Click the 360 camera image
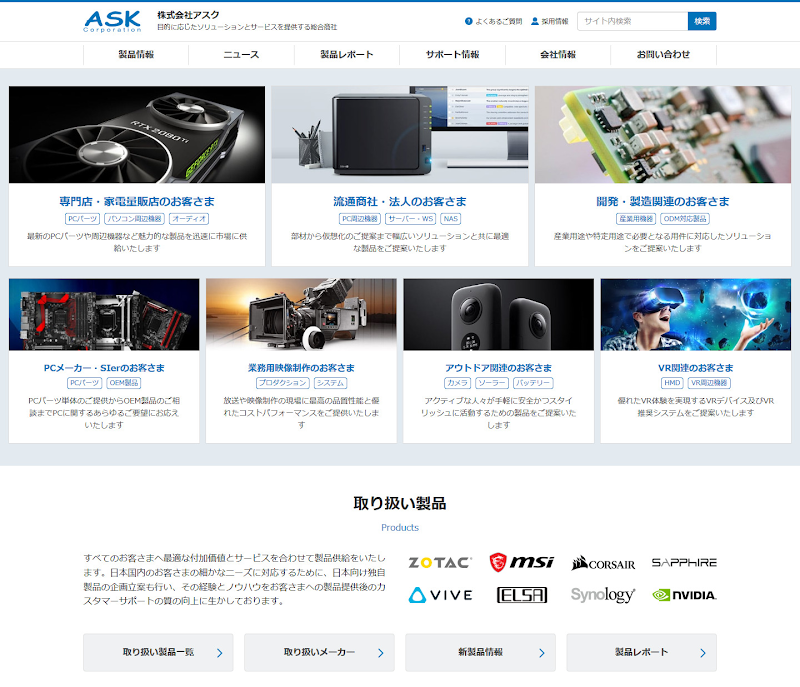Image resolution: width=800 pixels, height=687 pixels. tap(498, 314)
